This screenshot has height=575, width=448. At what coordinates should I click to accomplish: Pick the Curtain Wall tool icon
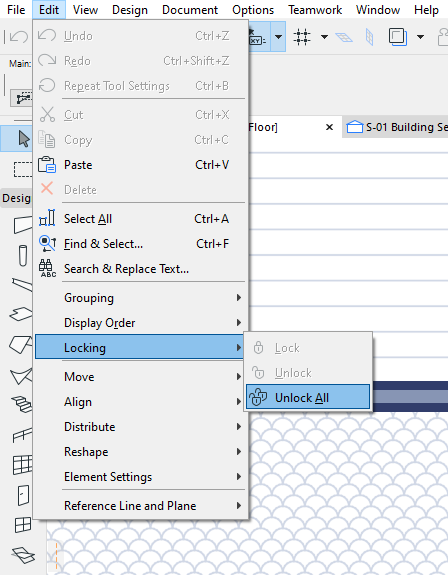point(23,465)
